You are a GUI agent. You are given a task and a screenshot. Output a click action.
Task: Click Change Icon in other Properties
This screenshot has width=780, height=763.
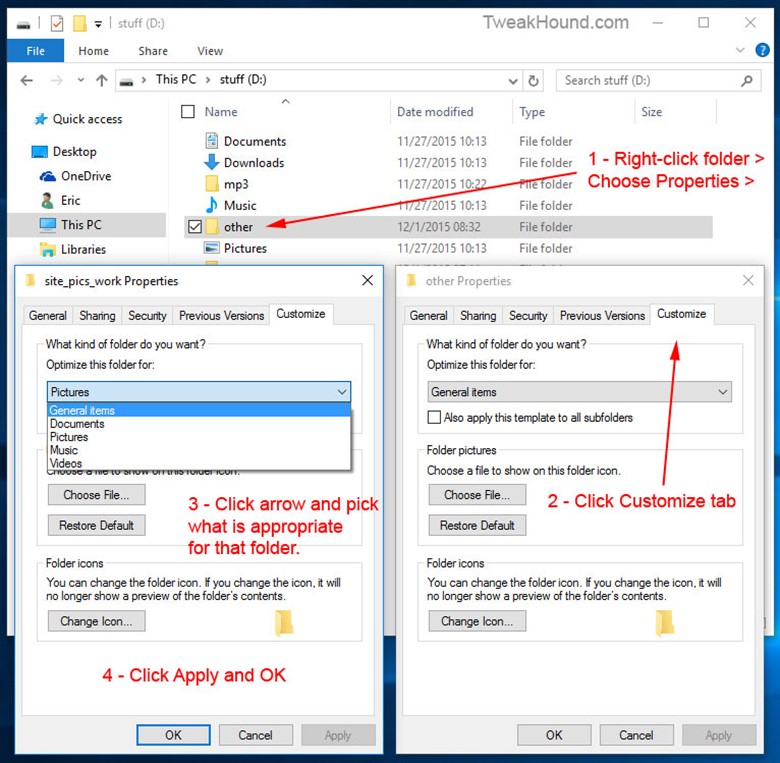point(477,621)
